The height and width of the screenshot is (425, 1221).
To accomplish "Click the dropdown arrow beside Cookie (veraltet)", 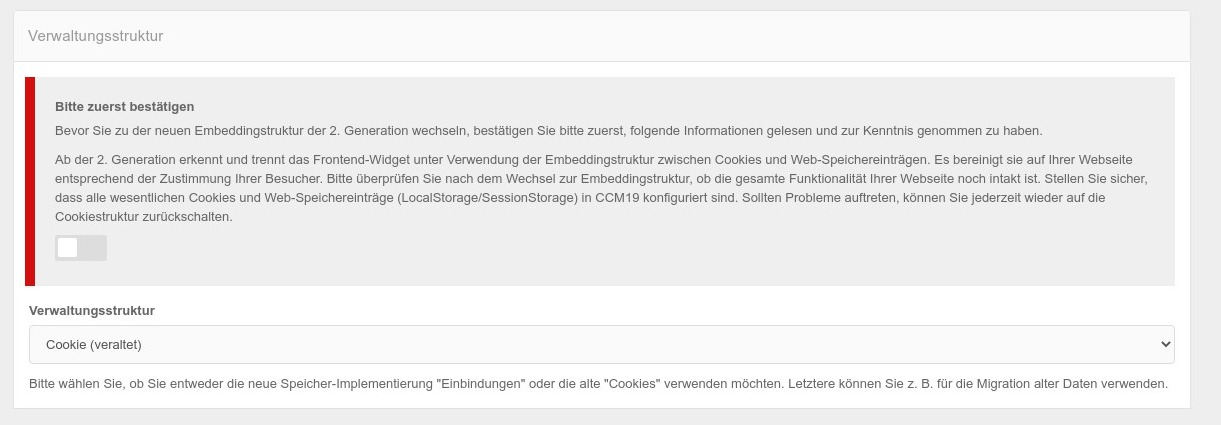I will click(x=1164, y=344).
